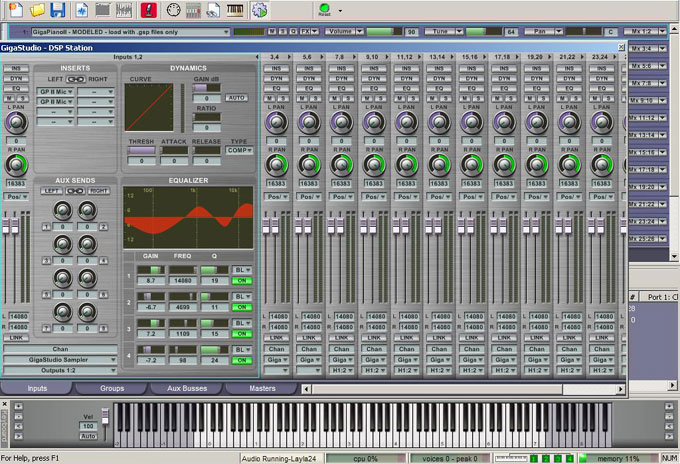Image resolution: width=680 pixels, height=464 pixels.
Task: Click the L PAN knob on Inputs 1,2
Action: click(16, 123)
